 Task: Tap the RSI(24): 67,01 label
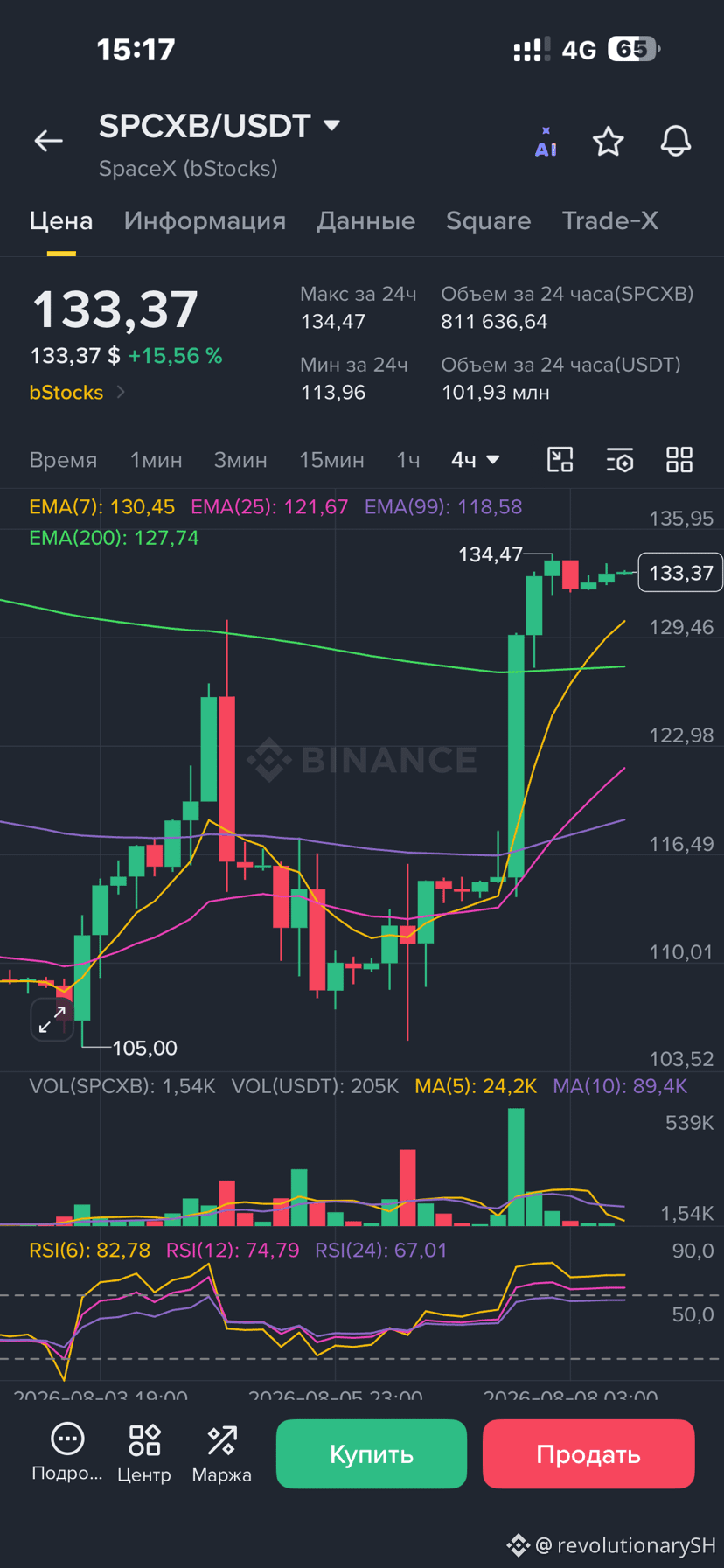tap(381, 1251)
